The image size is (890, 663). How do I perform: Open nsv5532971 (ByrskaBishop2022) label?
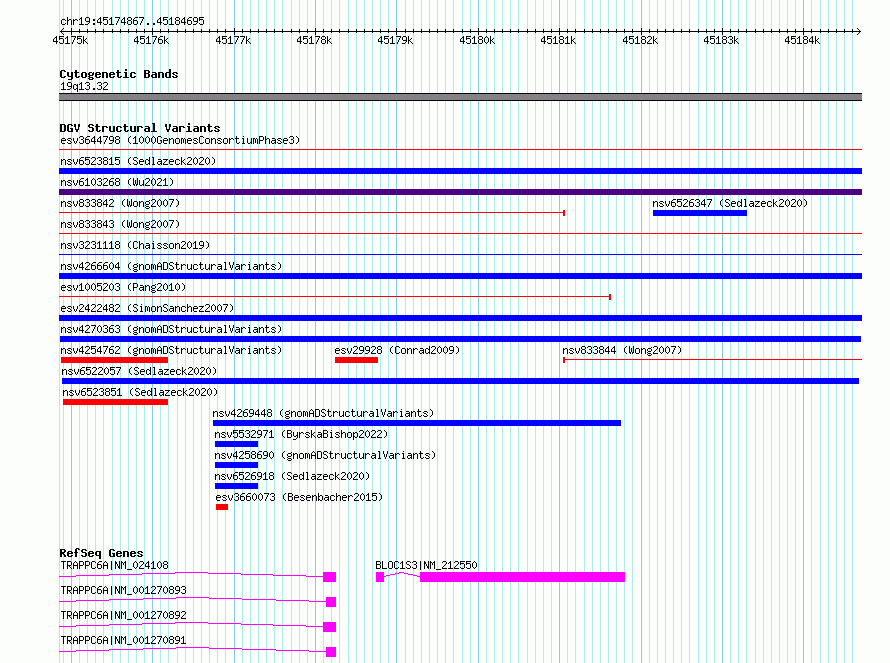coord(301,434)
